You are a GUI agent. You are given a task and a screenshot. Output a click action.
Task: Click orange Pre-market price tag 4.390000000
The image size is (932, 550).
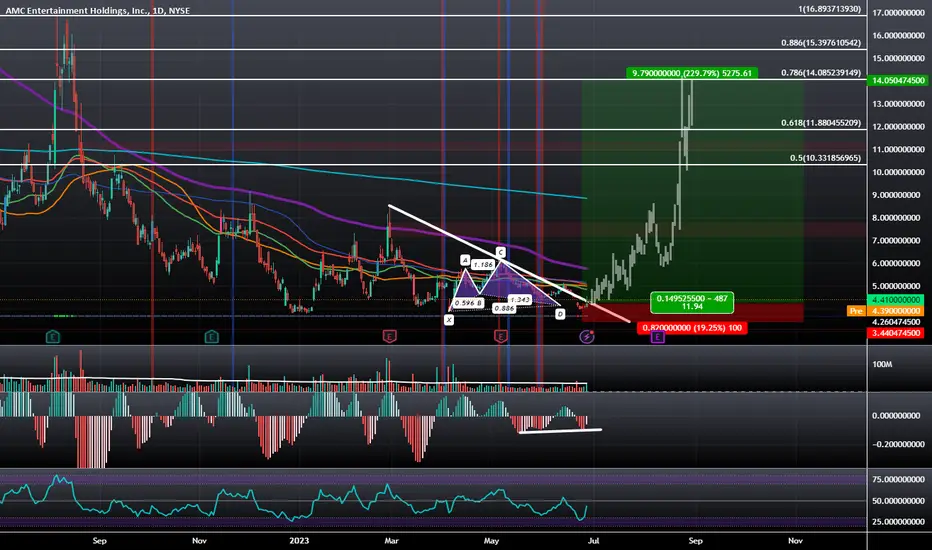click(x=898, y=311)
